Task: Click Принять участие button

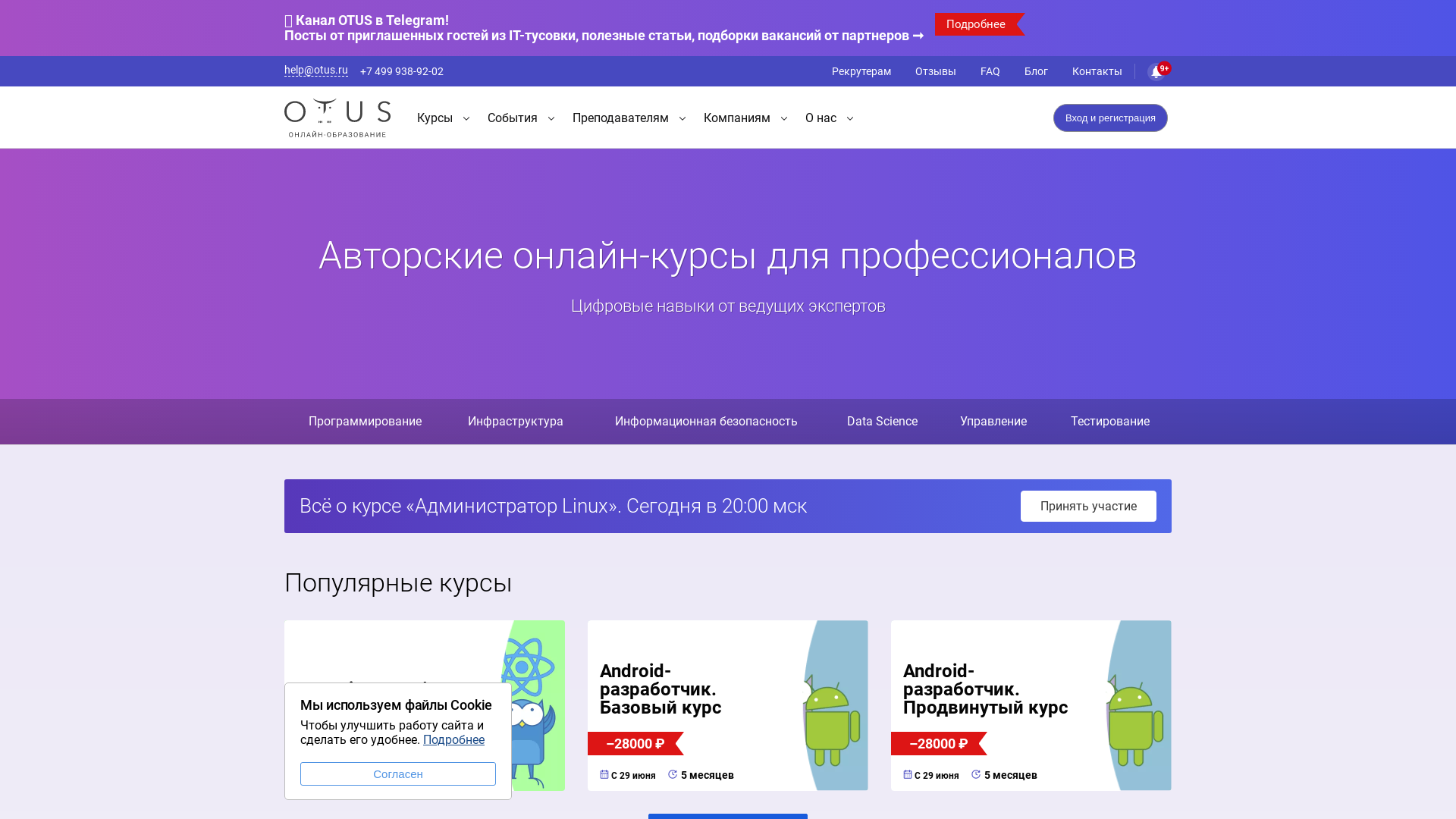Action: (x=1088, y=507)
